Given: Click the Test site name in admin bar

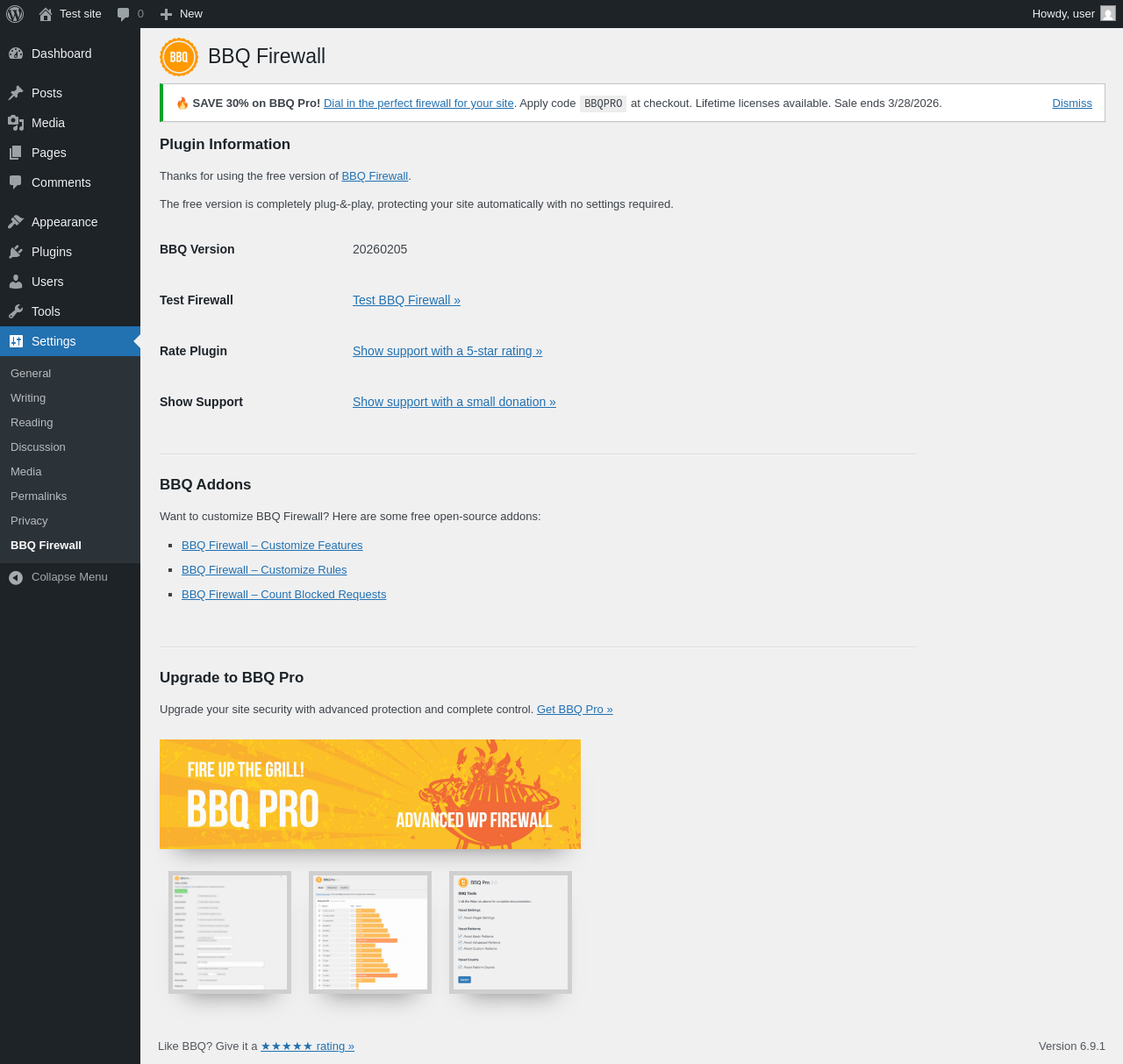Looking at the screenshot, I should [81, 14].
